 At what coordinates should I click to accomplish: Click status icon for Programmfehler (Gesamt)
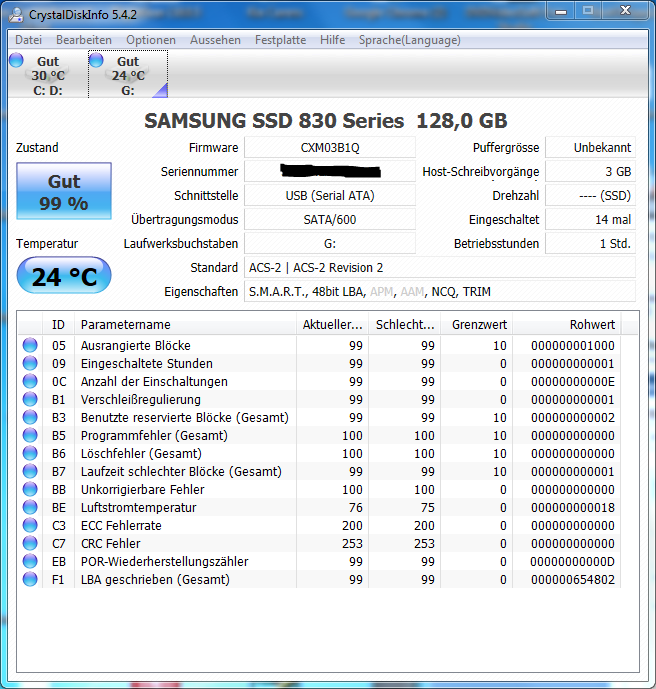[x=30, y=435]
